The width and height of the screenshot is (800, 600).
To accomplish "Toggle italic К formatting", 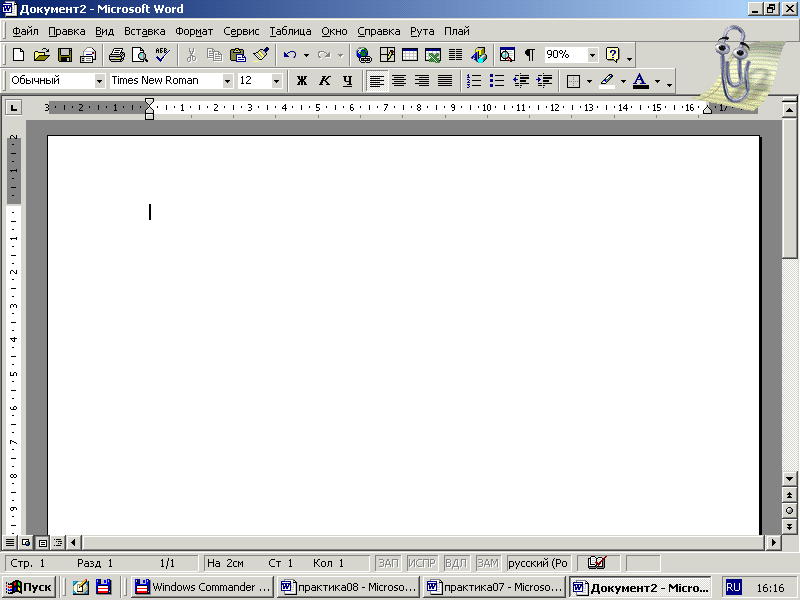I will tap(324, 81).
